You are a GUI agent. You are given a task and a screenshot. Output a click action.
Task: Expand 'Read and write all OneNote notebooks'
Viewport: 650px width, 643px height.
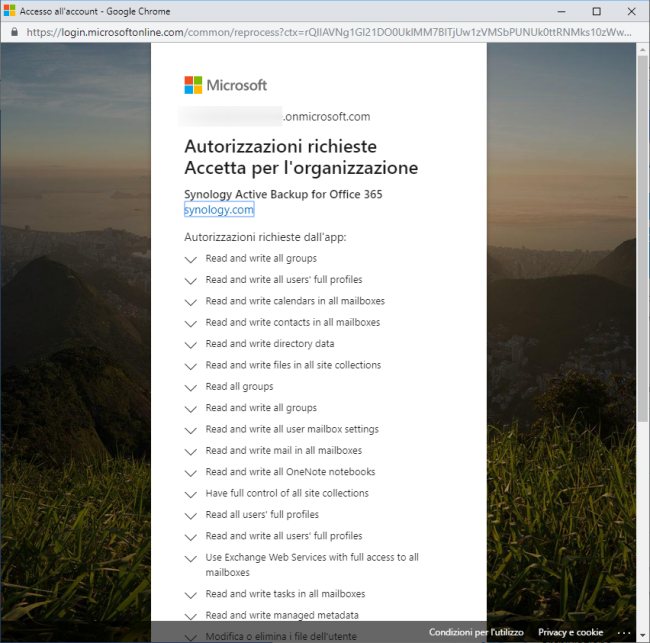(x=191, y=473)
